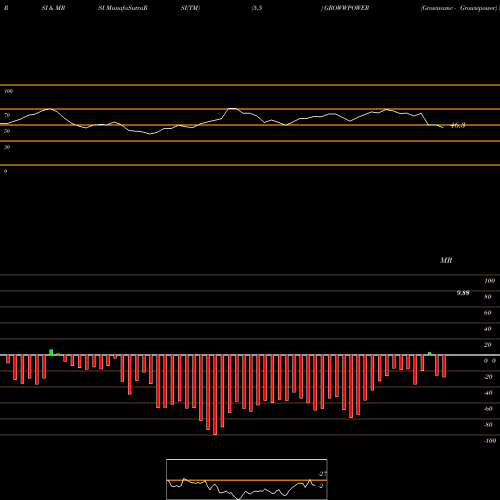500x500 pixels.
Task: Click the RSI axis label 70
Action: (x=7, y=115)
